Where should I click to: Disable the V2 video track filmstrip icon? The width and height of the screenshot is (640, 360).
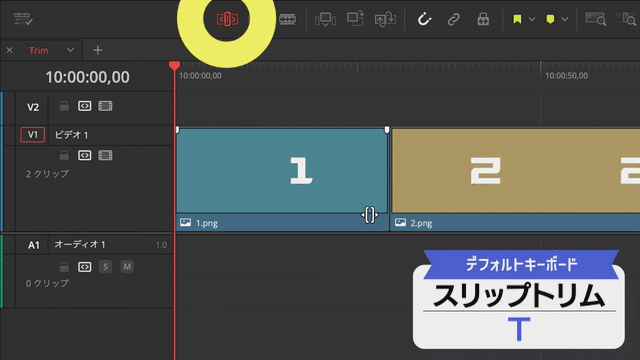pyautogui.click(x=105, y=106)
